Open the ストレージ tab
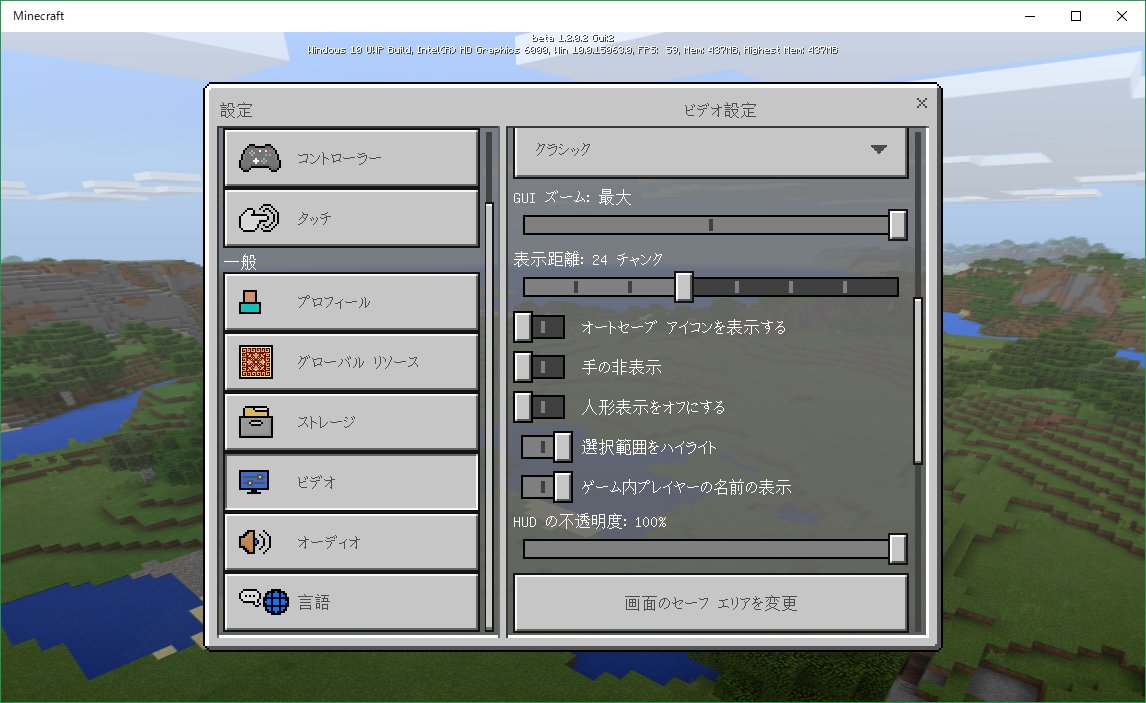1146x703 pixels. (352, 422)
